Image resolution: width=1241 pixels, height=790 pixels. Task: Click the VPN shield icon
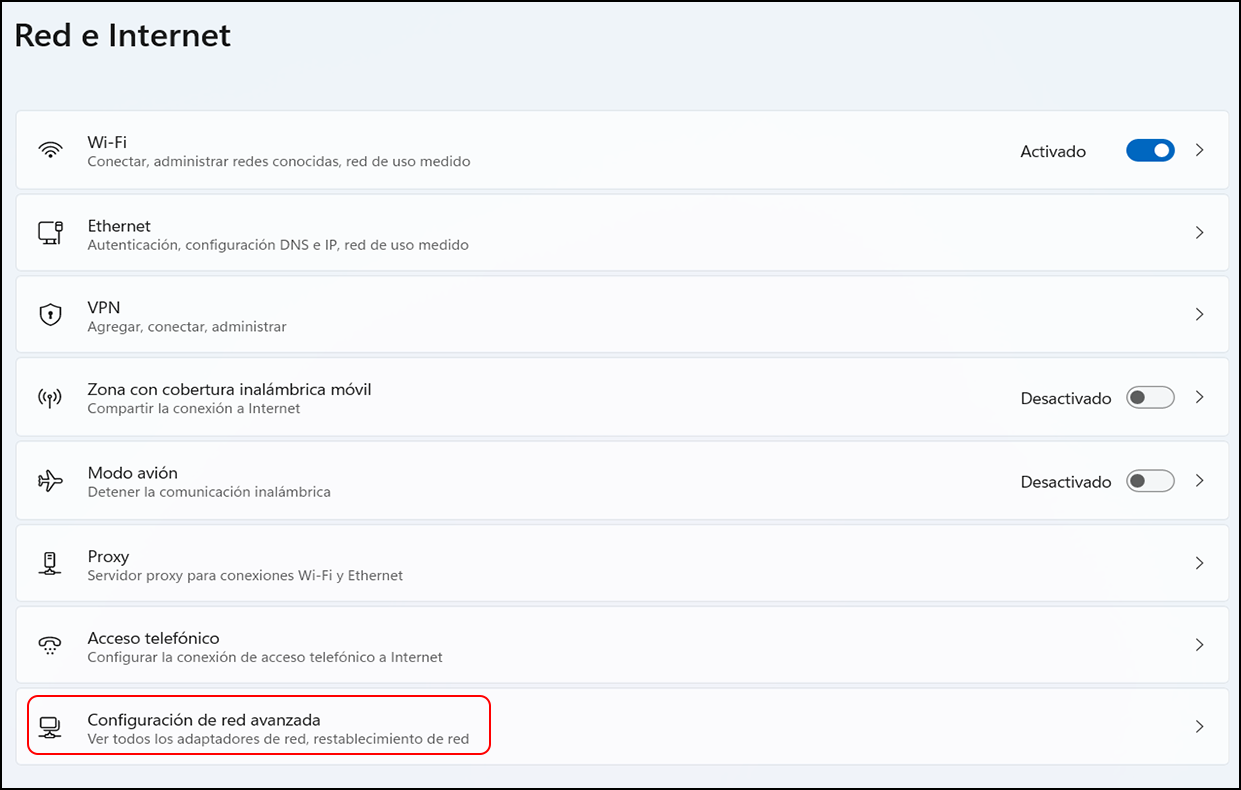[x=50, y=315]
